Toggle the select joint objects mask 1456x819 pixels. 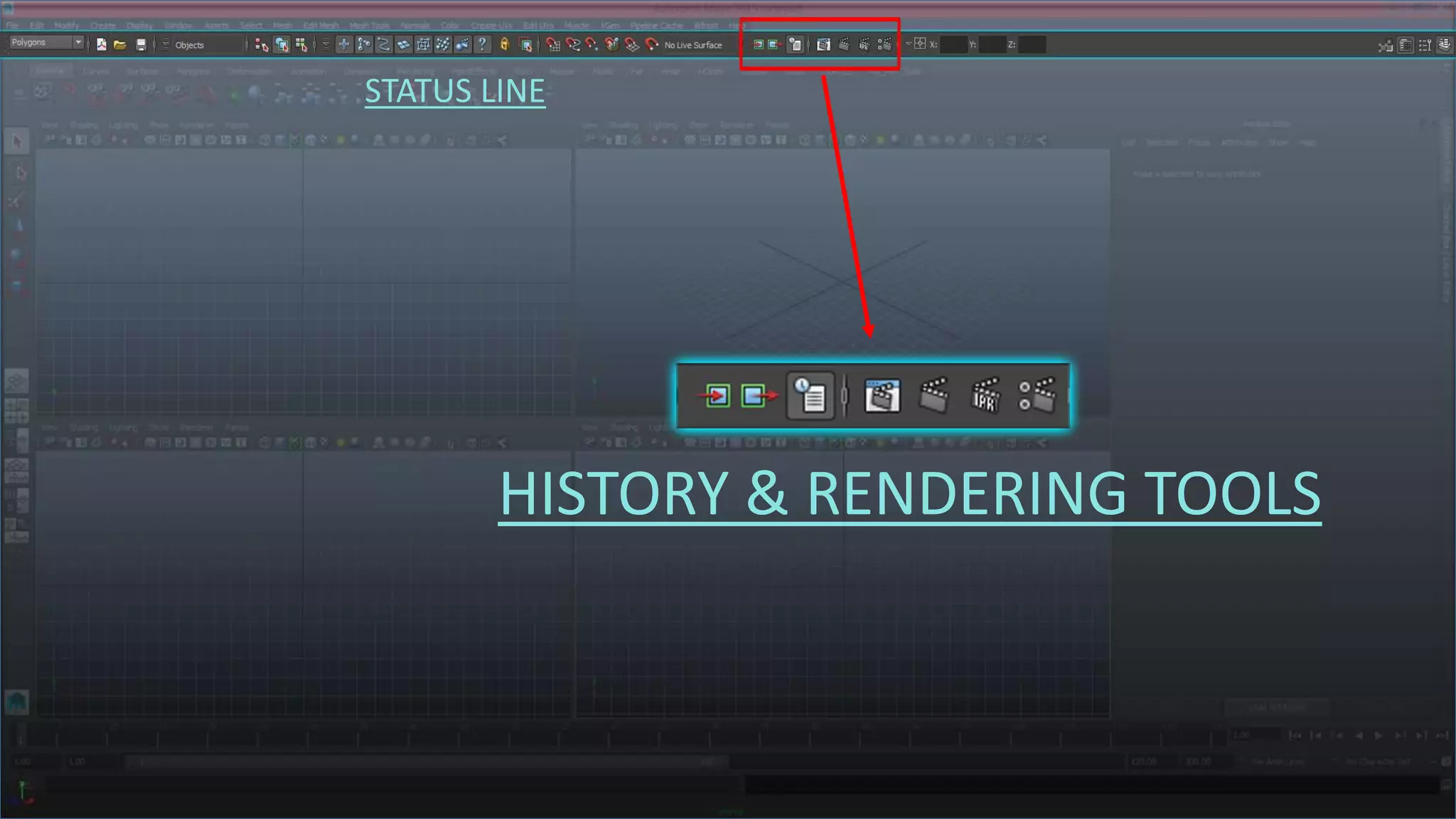pyautogui.click(x=364, y=45)
